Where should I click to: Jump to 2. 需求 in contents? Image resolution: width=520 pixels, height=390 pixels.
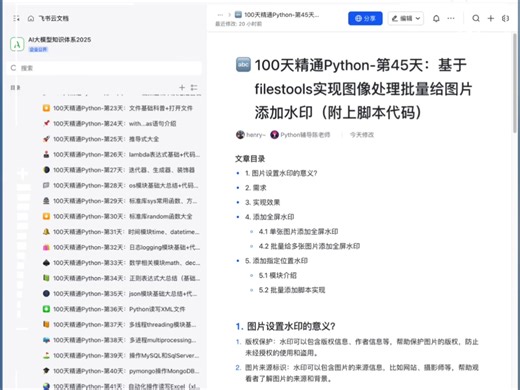click(256, 188)
